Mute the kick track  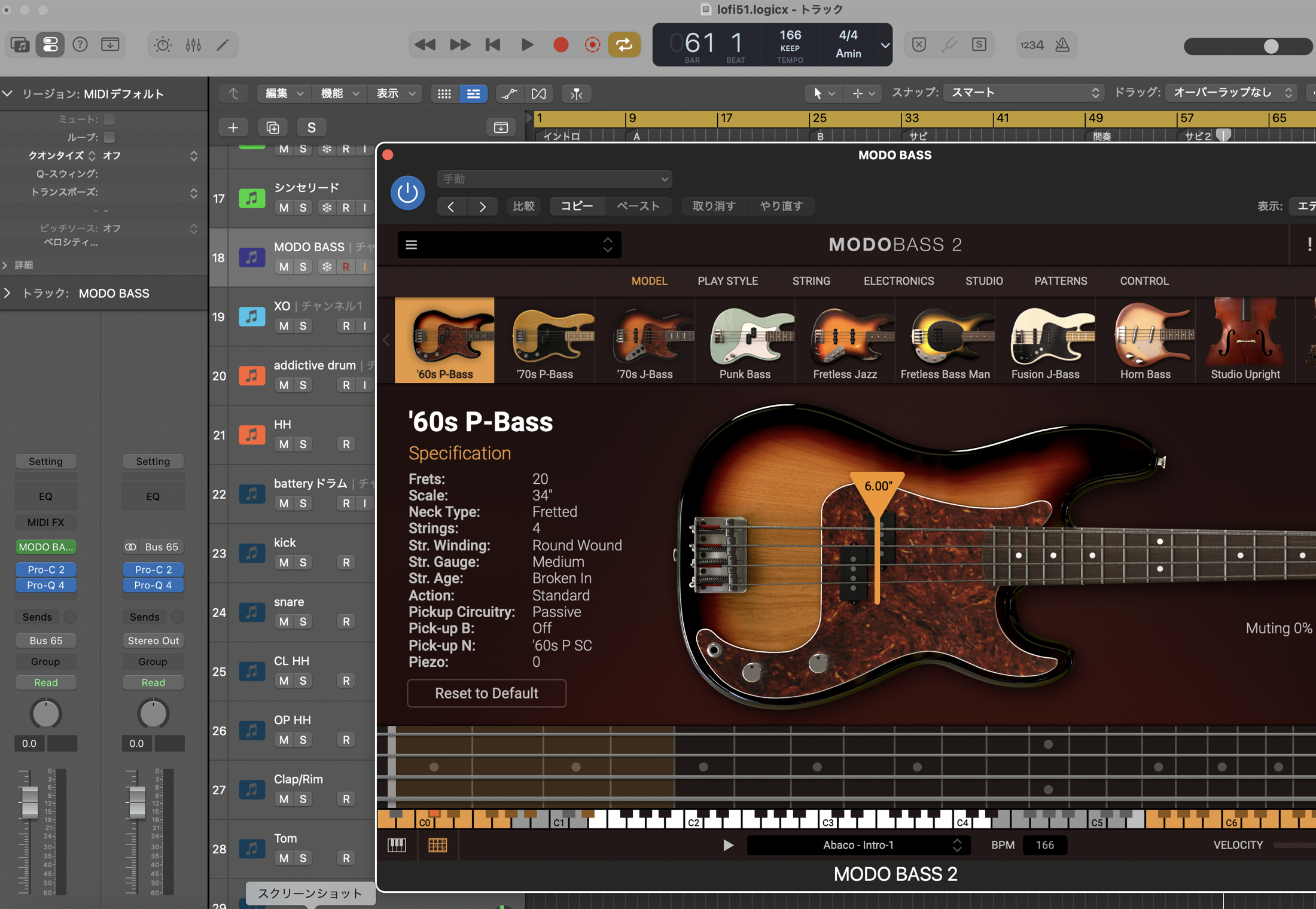coord(284,562)
